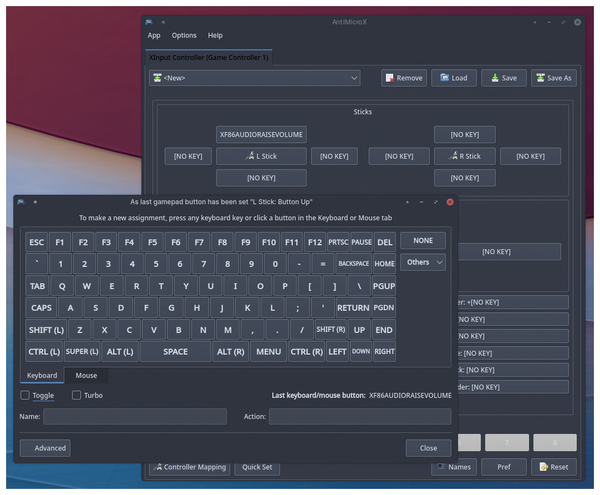
Task: Click the Save As button
Action: (x=554, y=78)
